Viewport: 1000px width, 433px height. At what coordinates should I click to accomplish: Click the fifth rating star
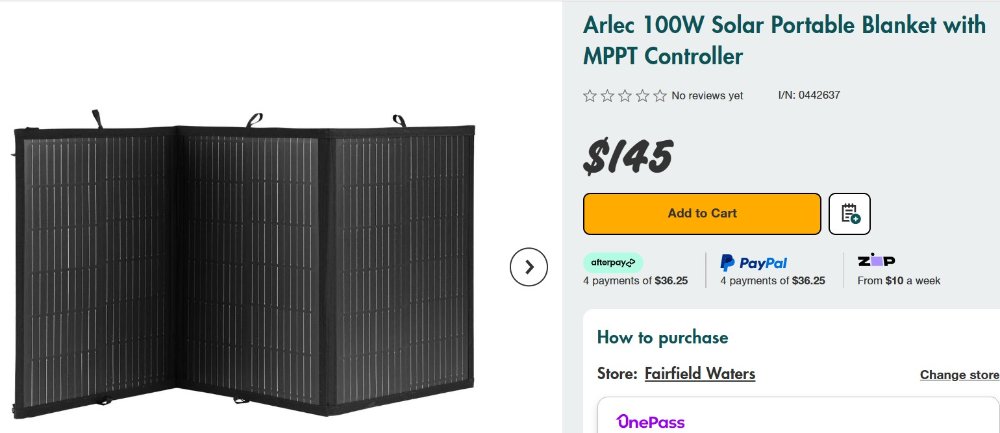click(660, 96)
